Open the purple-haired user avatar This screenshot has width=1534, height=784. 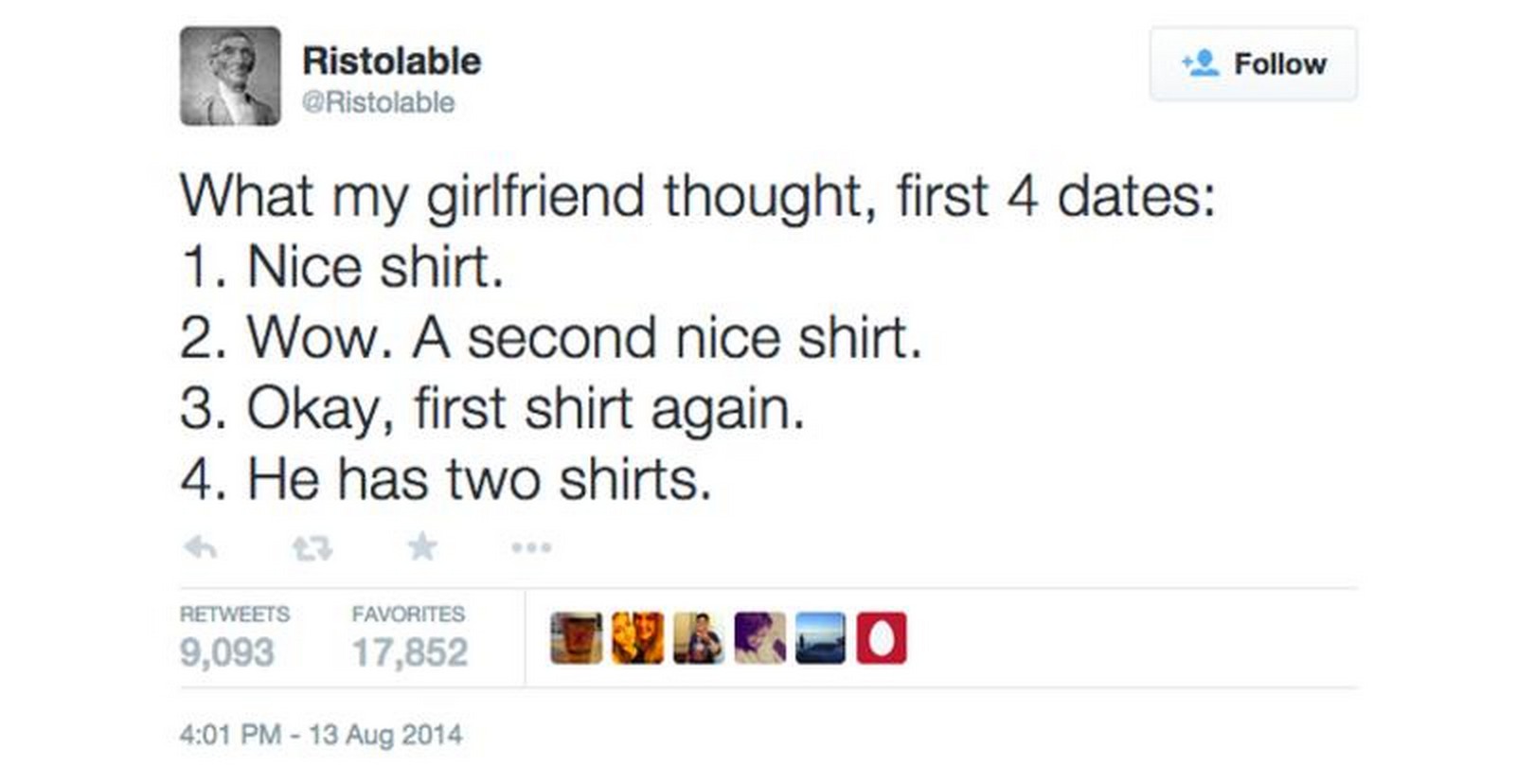pyautogui.click(x=759, y=638)
